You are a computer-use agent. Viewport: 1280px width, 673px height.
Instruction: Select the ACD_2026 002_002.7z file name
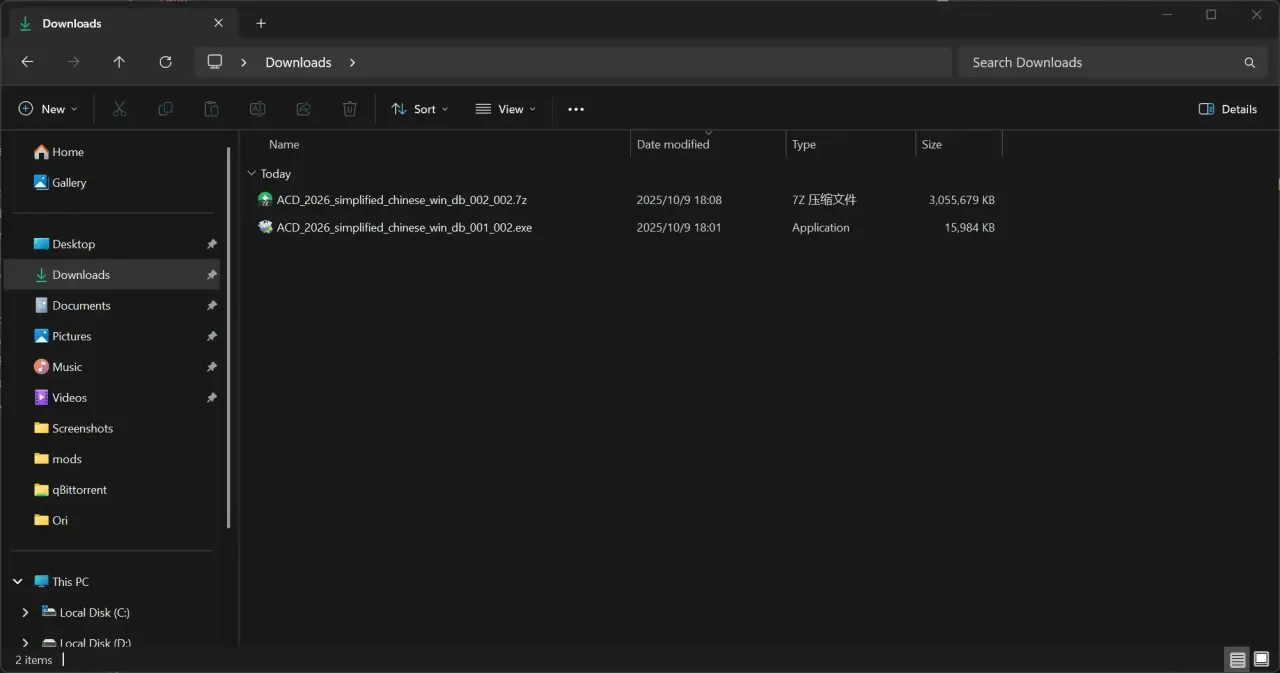(x=402, y=200)
